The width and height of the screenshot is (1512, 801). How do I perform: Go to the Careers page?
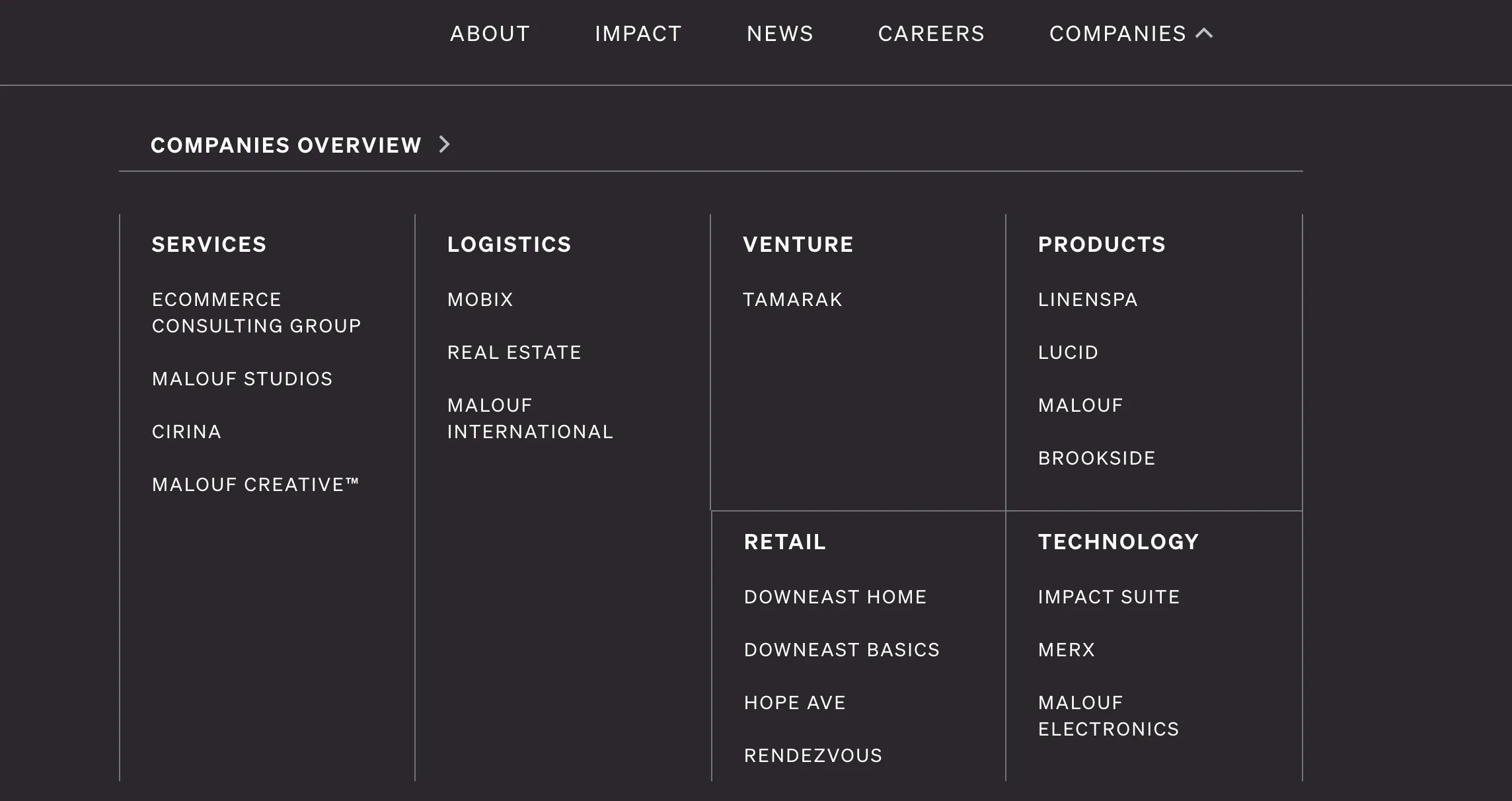(x=932, y=33)
